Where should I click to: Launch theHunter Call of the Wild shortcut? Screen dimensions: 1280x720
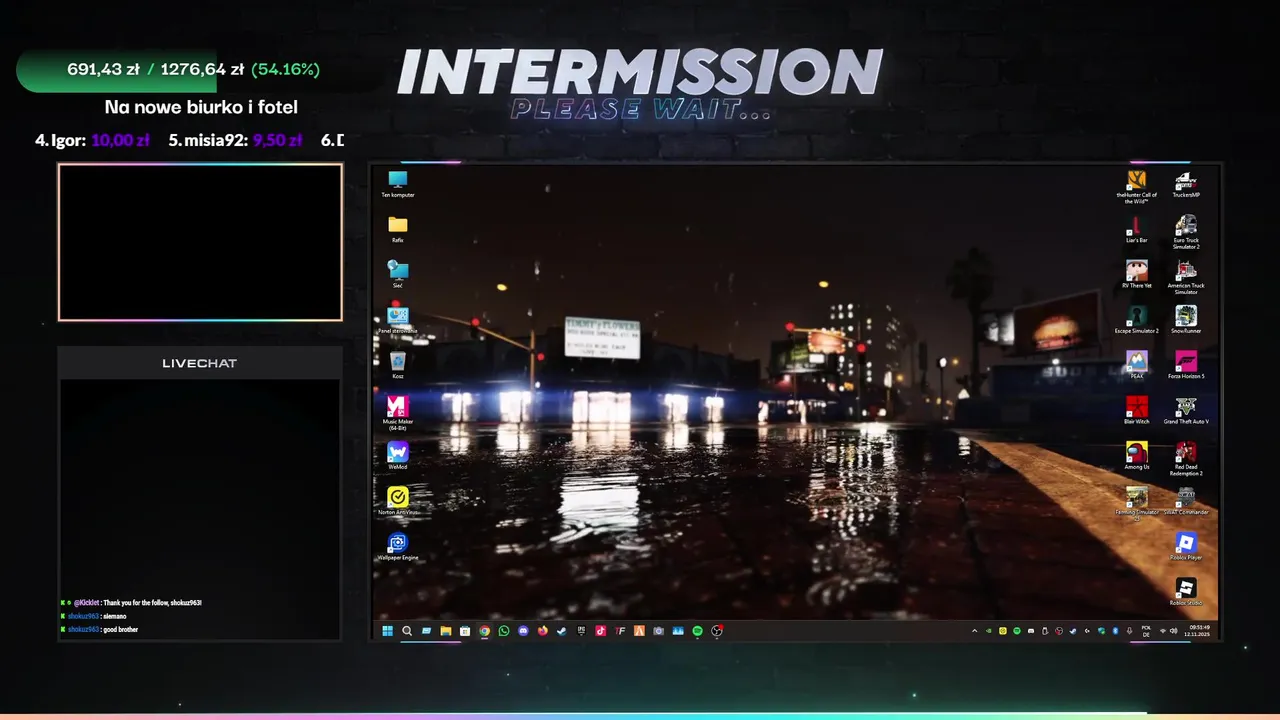[x=1136, y=187]
